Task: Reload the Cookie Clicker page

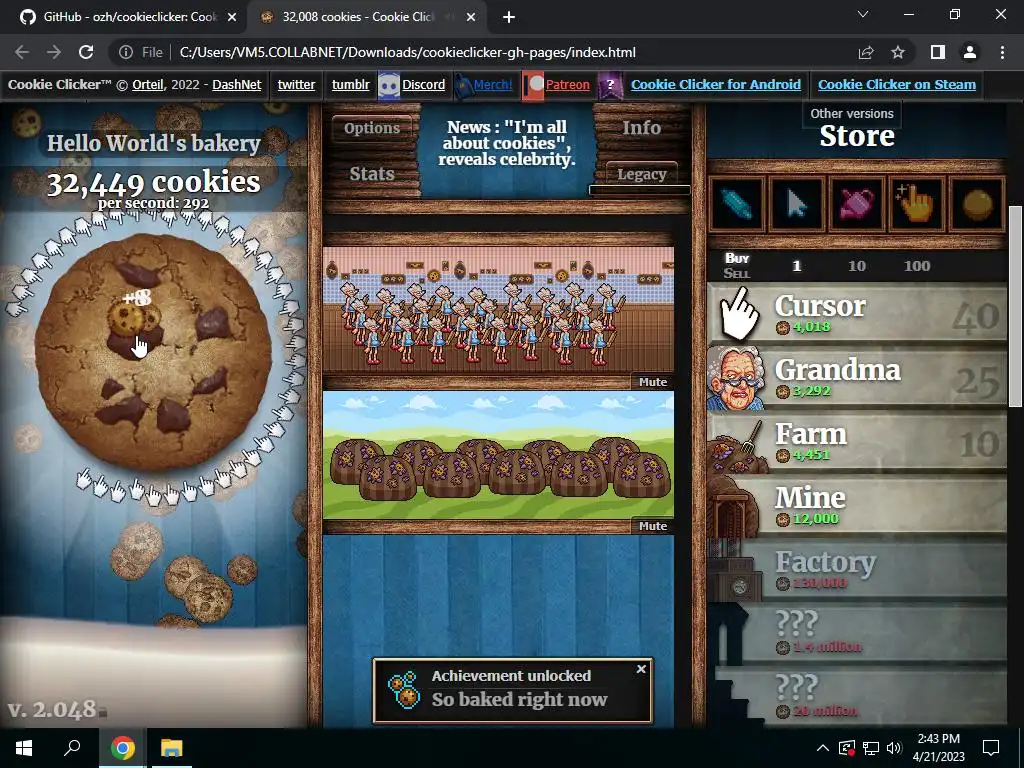Action: point(86,52)
